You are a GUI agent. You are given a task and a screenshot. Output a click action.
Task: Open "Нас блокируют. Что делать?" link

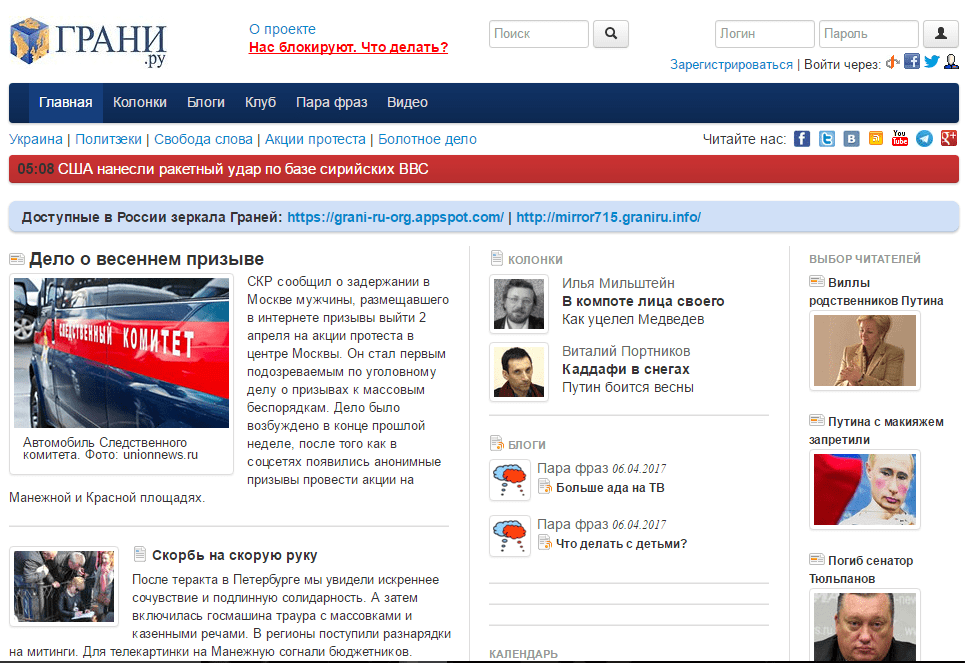click(x=348, y=47)
